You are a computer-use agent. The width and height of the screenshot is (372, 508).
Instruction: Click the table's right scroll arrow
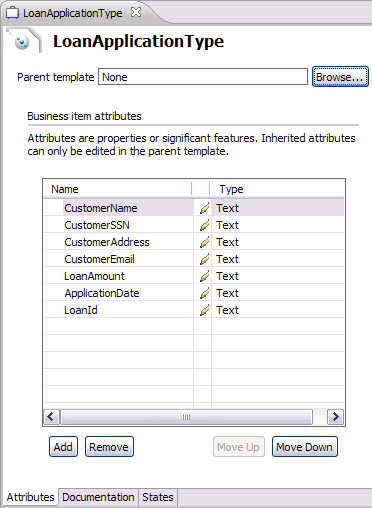coord(335,417)
